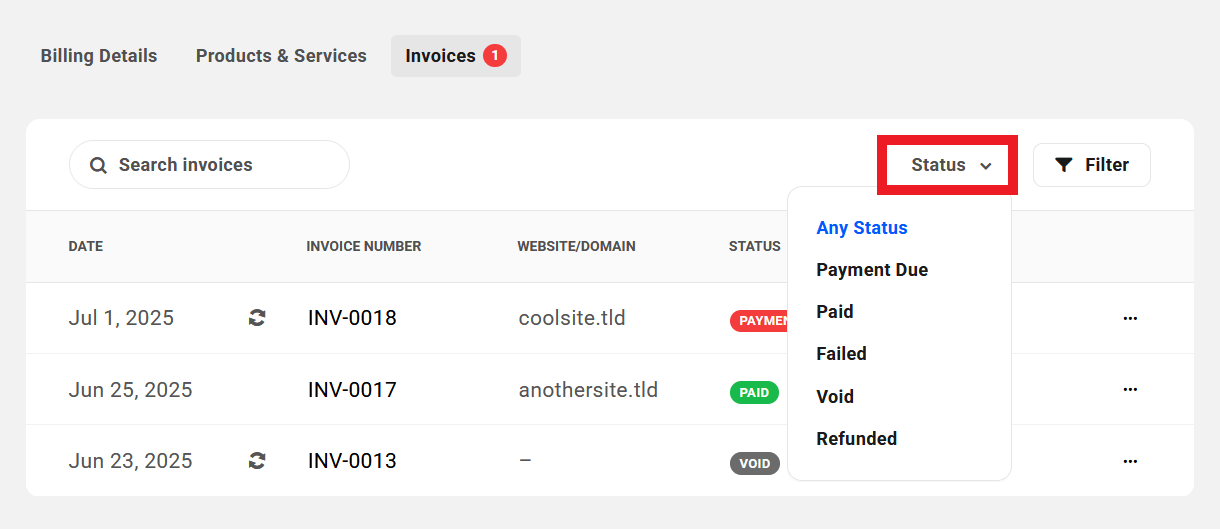Viewport: 1220px width, 529px height.
Task: Click the recurring icon on Jun 23 invoice
Action: tap(257, 461)
